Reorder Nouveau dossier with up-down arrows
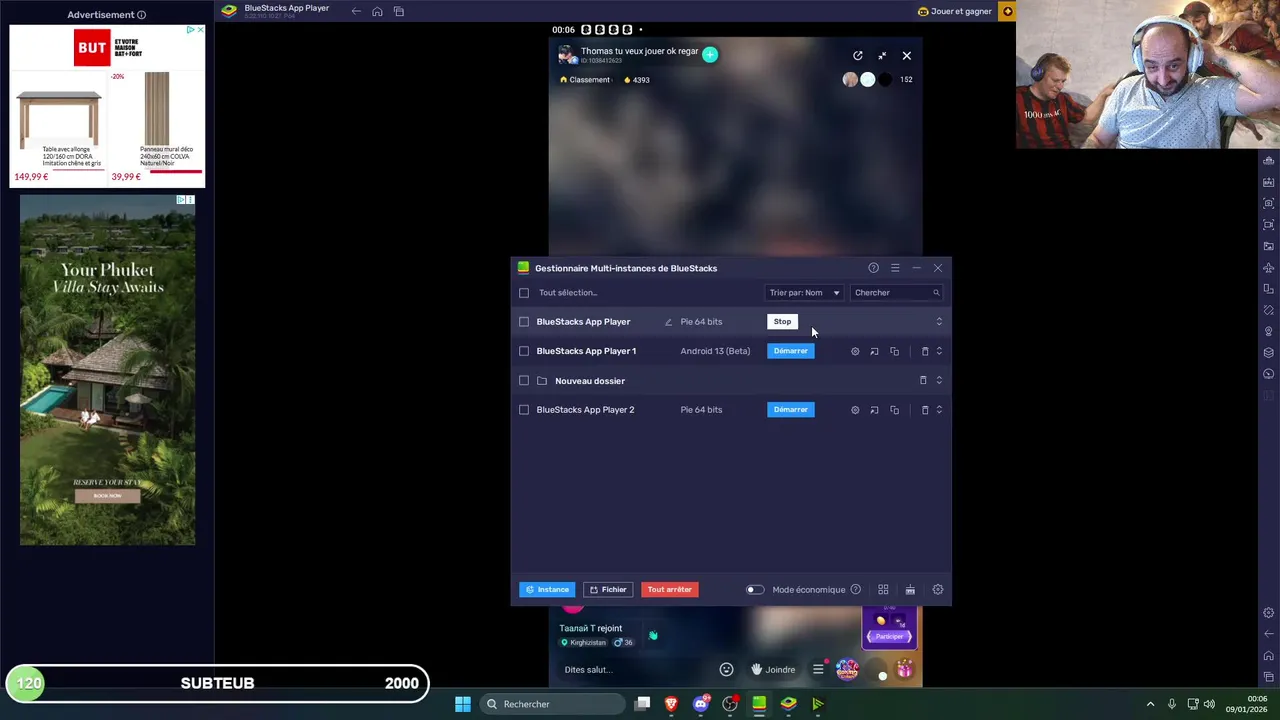 tap(939, 381)
